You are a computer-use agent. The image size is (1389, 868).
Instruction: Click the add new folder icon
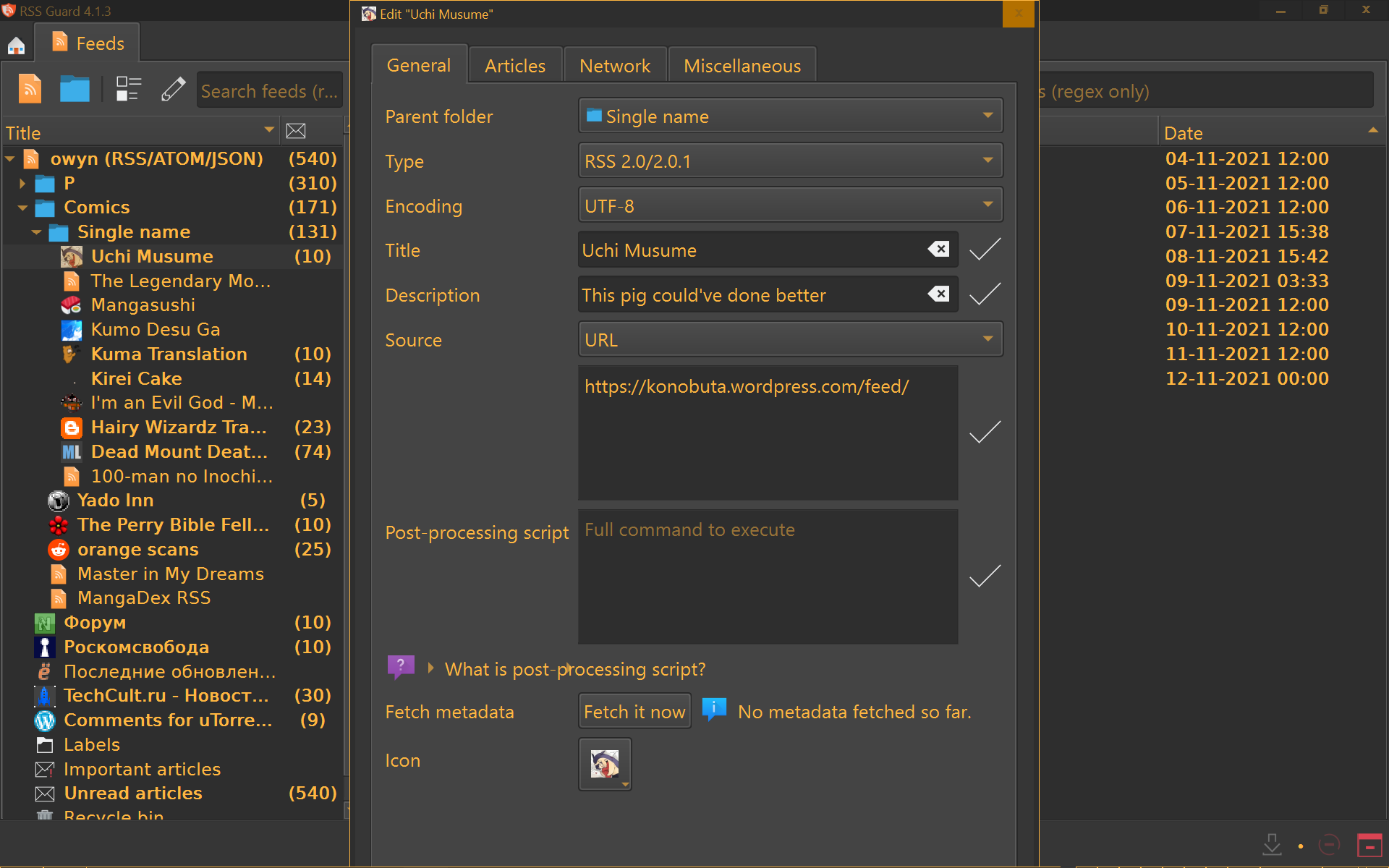pos(75,90)
